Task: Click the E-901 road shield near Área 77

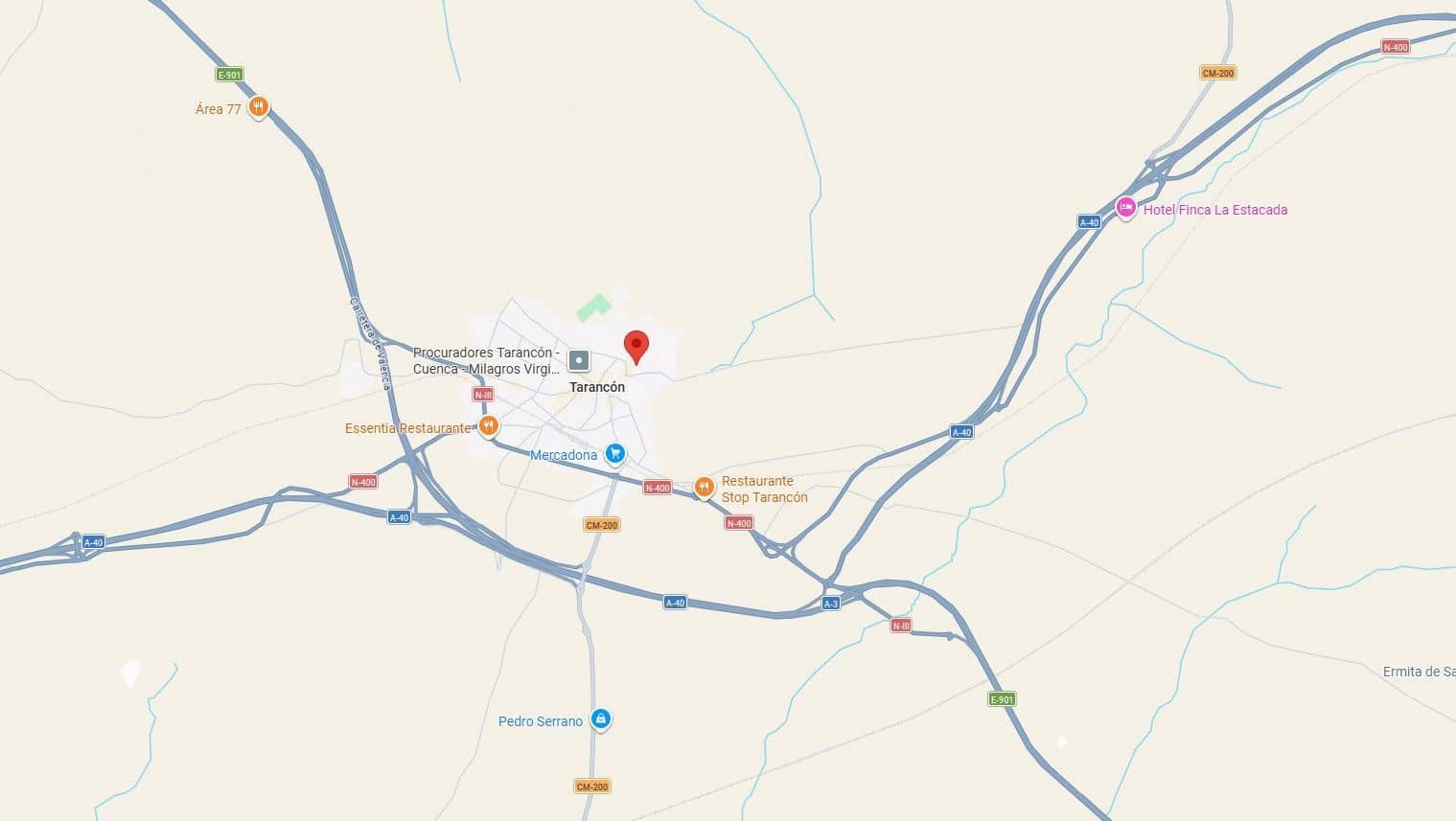Action: coord(229,75)
